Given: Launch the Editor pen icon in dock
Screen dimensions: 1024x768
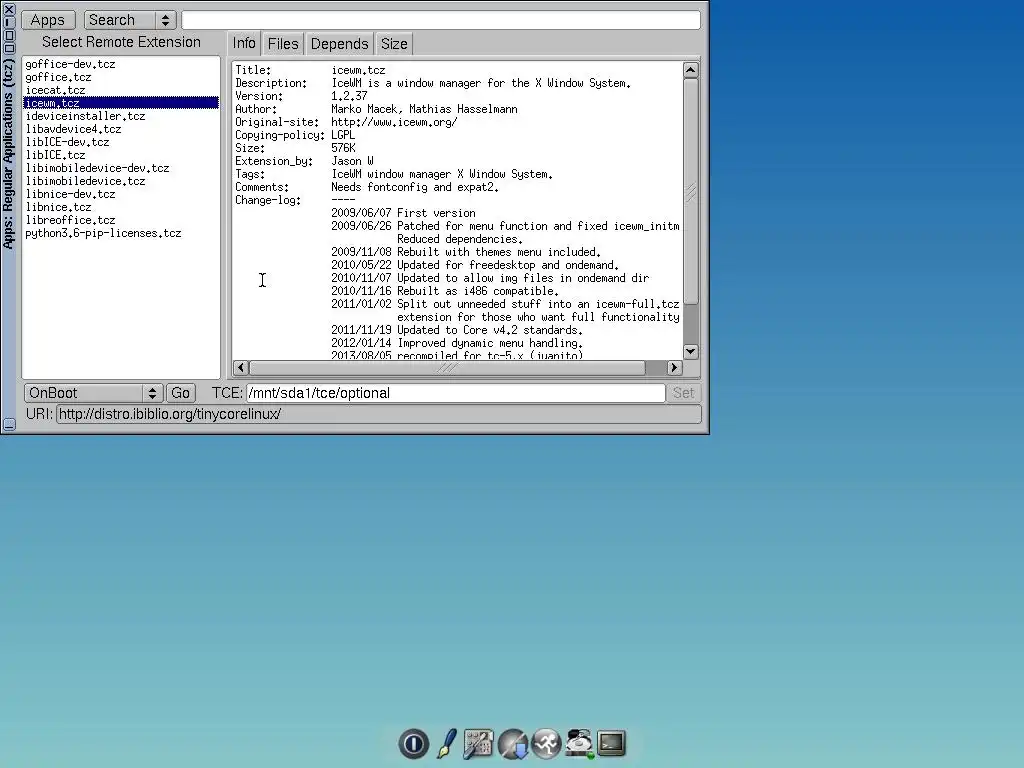Looking at the screenshot, I should [447, 743].
